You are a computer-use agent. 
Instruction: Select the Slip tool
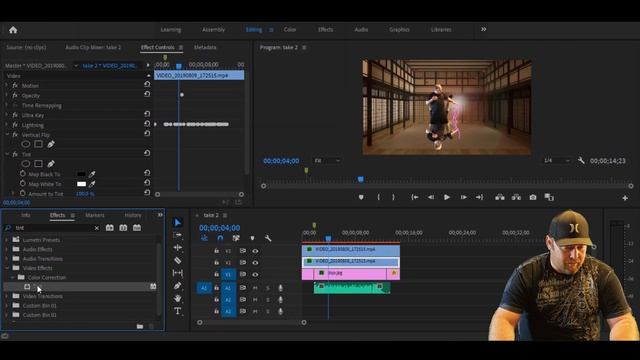click(x=178, y=273)
